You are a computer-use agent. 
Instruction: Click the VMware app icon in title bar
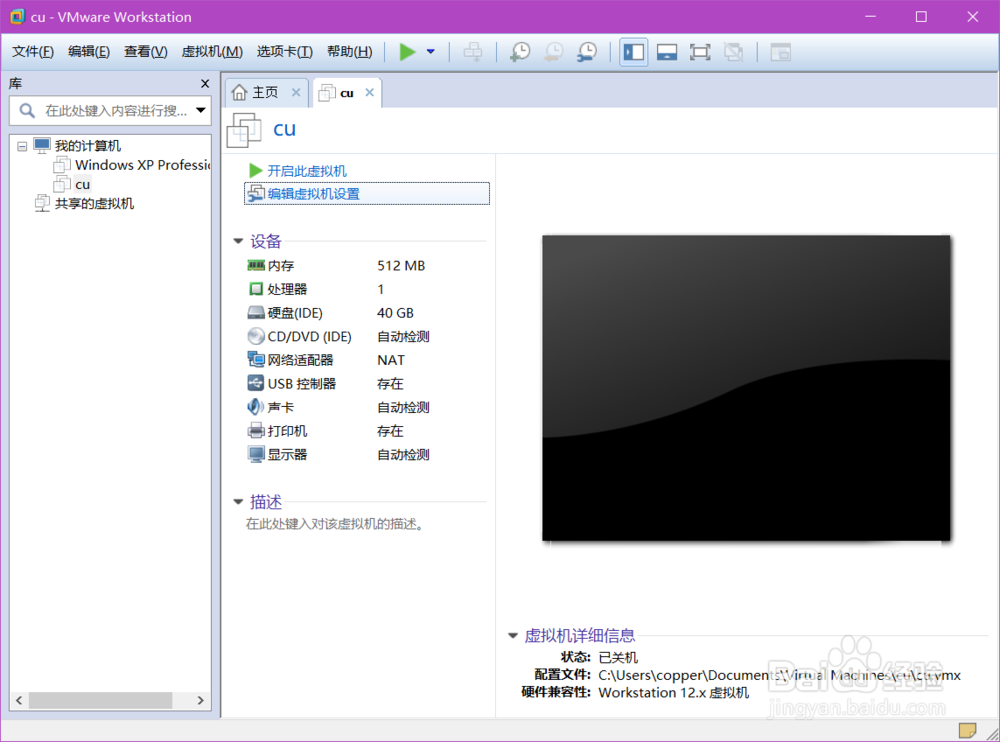tap(17, 17)
